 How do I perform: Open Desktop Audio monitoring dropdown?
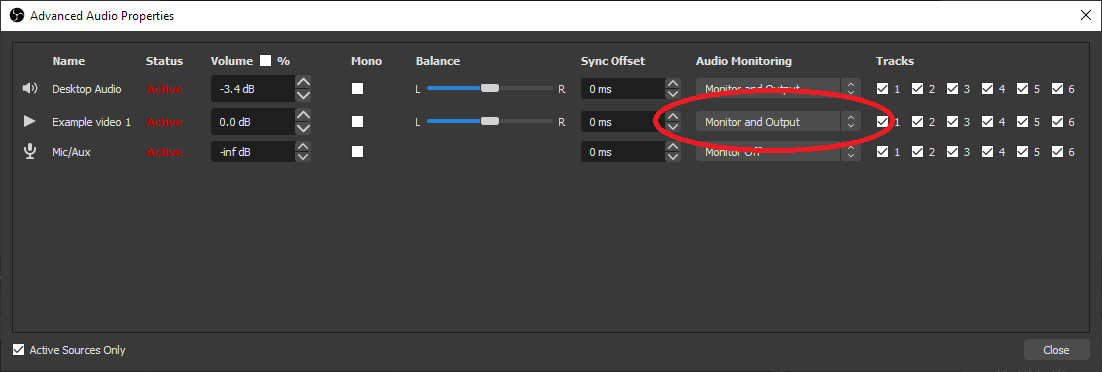coord(779,89)
